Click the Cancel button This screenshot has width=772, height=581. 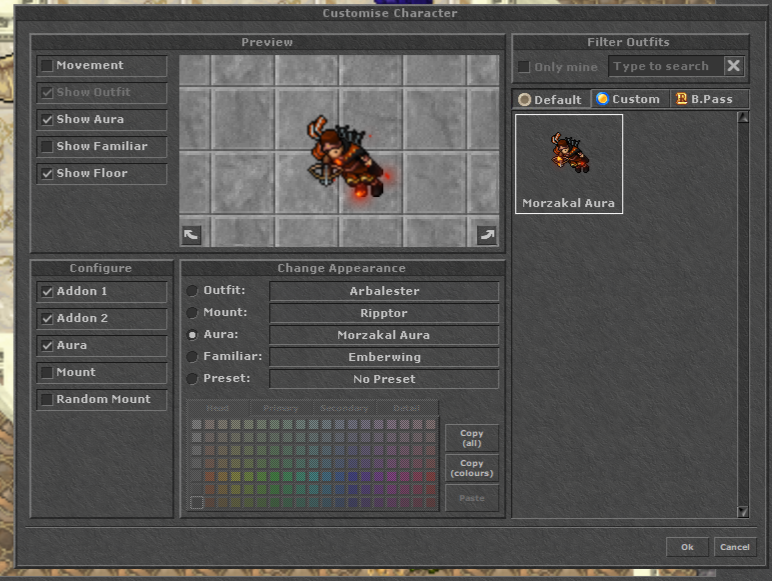tap(735, 547)
